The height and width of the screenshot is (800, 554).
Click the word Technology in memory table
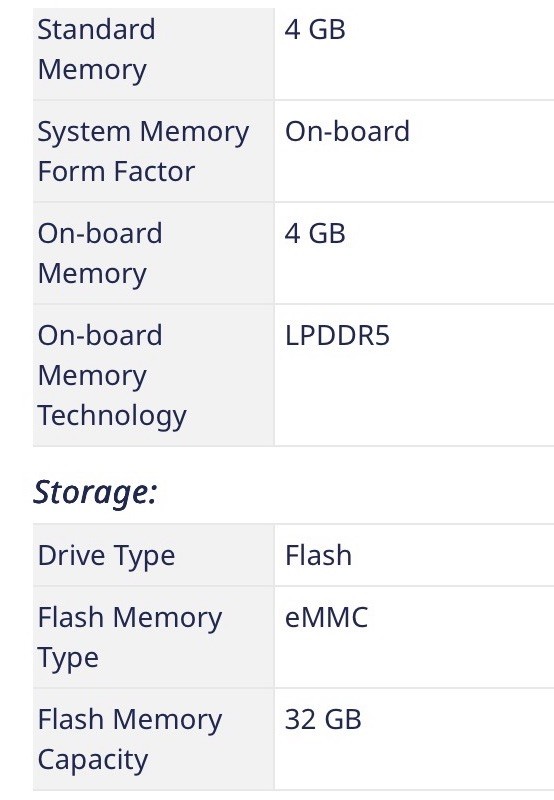pos(112,416)
